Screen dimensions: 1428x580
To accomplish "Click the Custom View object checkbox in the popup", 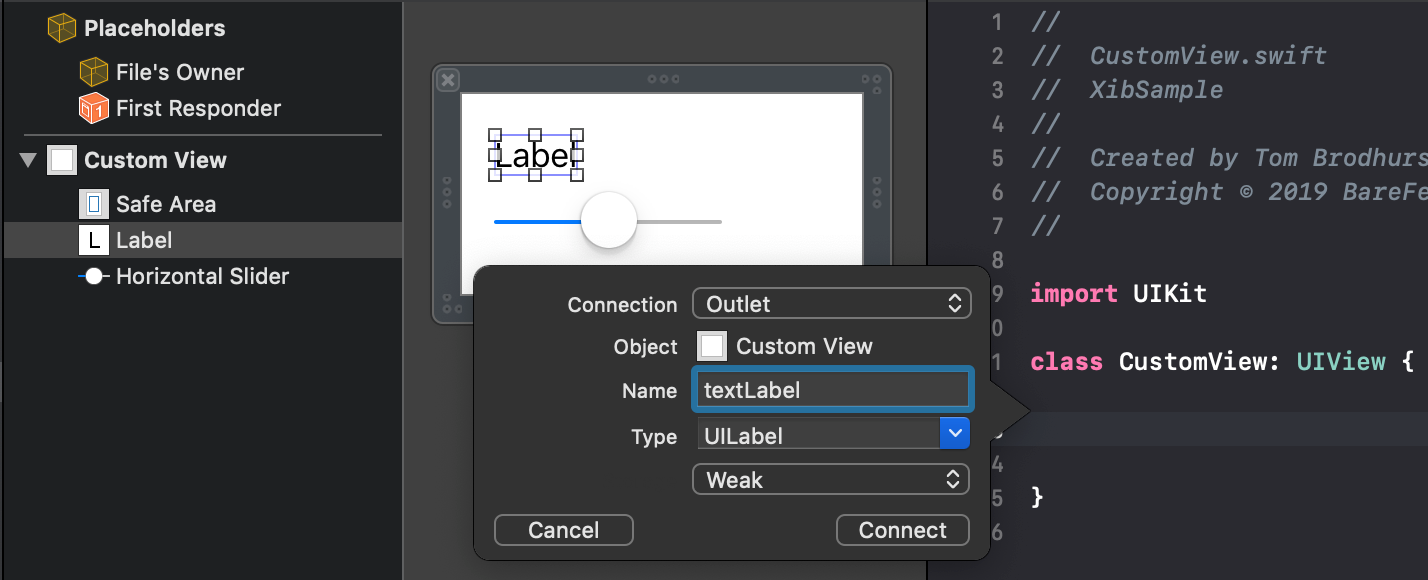I will pyautogui.click(x=713, y=346).
